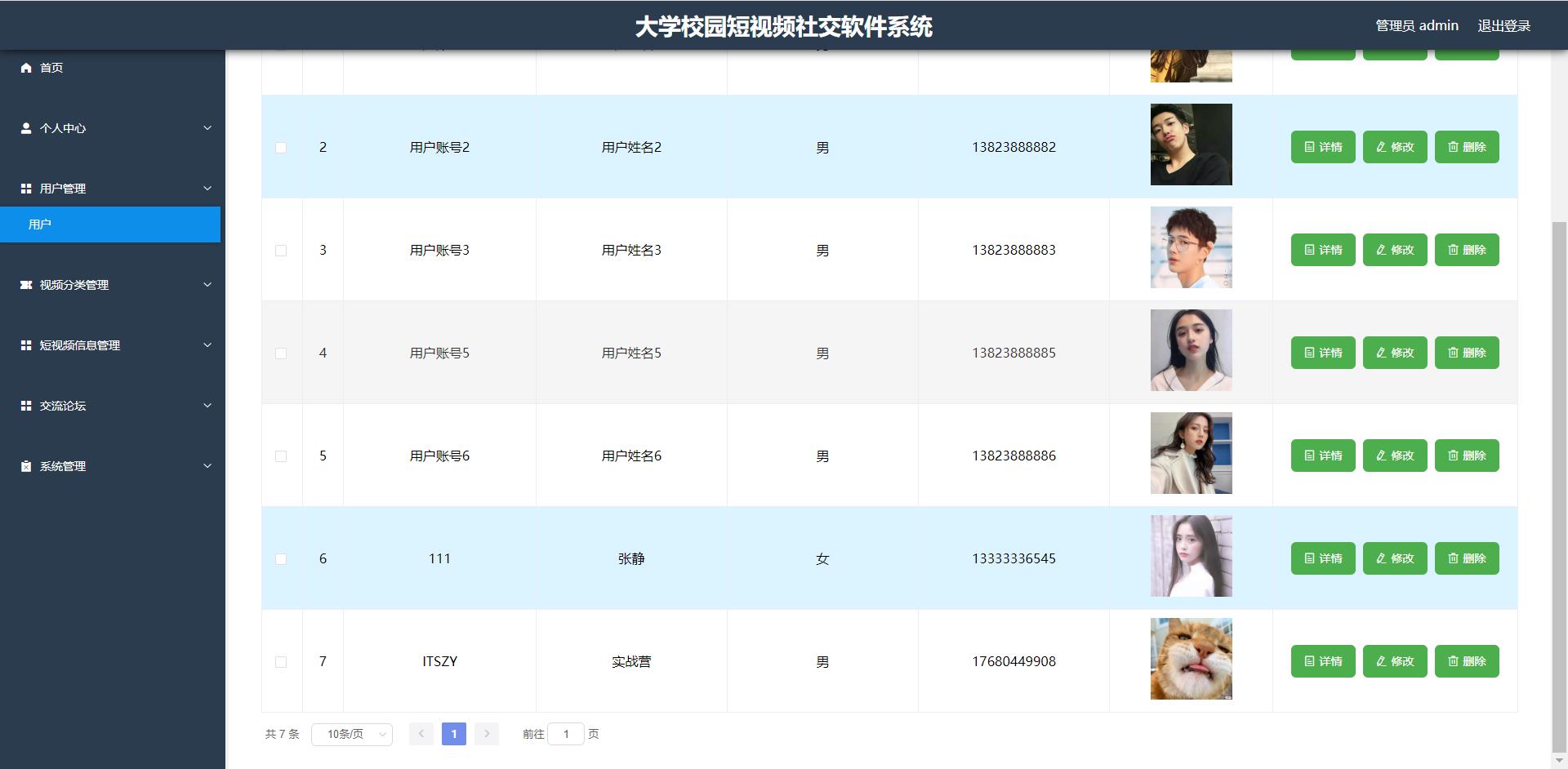Click the person icon for 个人中心
The width and height of the screenshot is (1568, 769).
(26, 128)
